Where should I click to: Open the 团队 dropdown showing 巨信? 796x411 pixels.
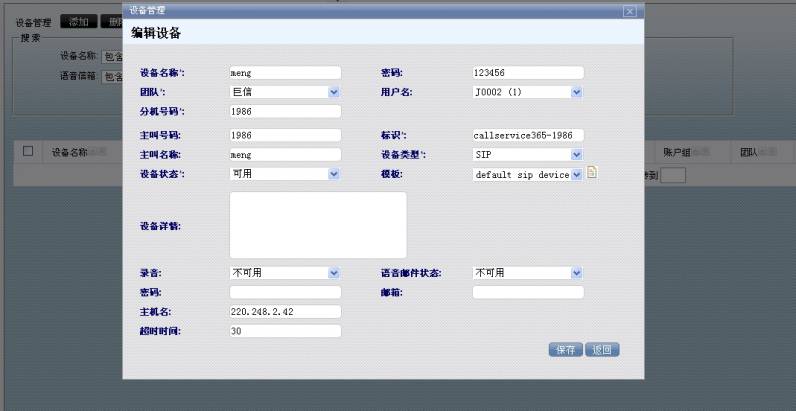tap(285, 92)
